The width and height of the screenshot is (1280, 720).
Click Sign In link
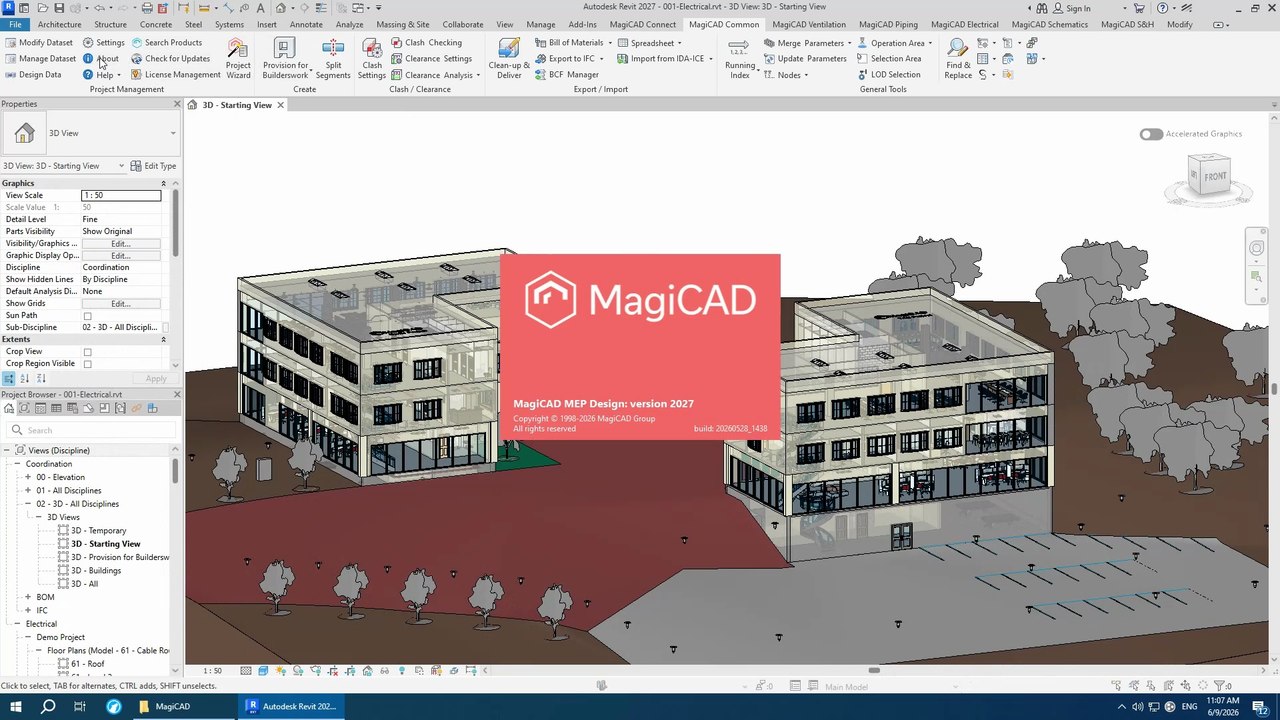point(1072,8)
